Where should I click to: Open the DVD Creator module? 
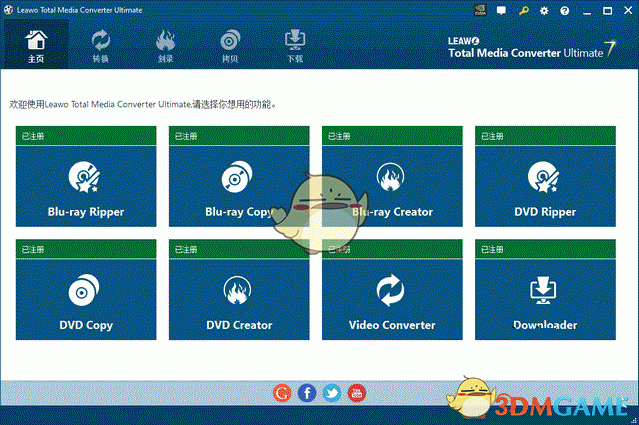click(x=239, y=298)
